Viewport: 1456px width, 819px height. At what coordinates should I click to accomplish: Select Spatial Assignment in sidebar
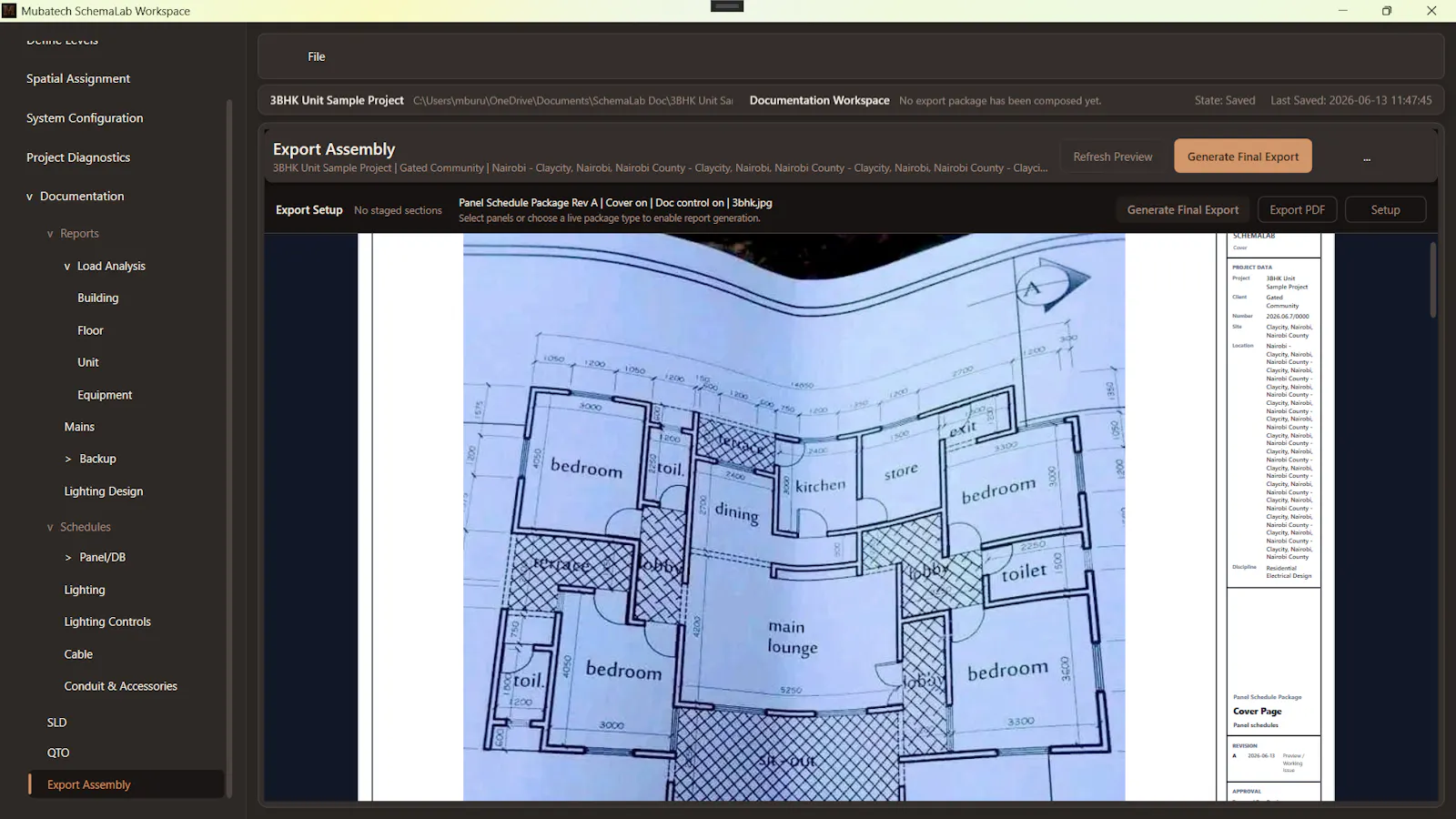[78, 78]
